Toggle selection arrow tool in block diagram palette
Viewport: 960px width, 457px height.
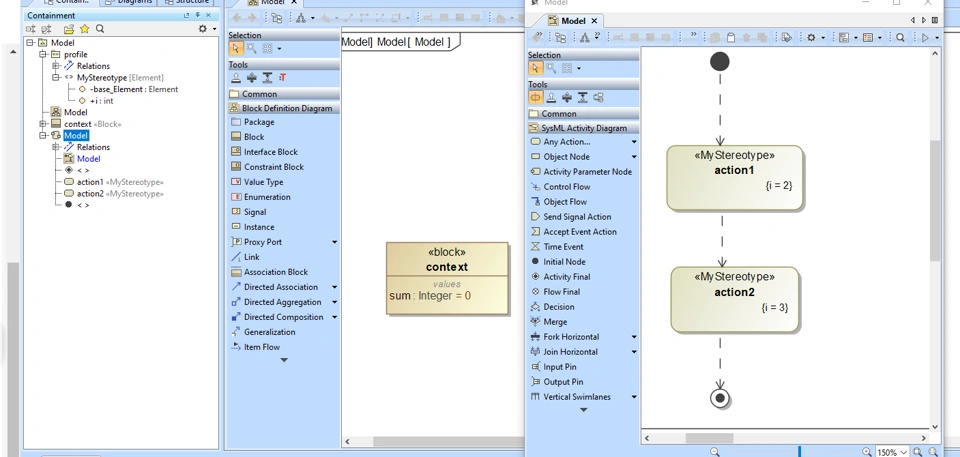(x=236, y=48)
